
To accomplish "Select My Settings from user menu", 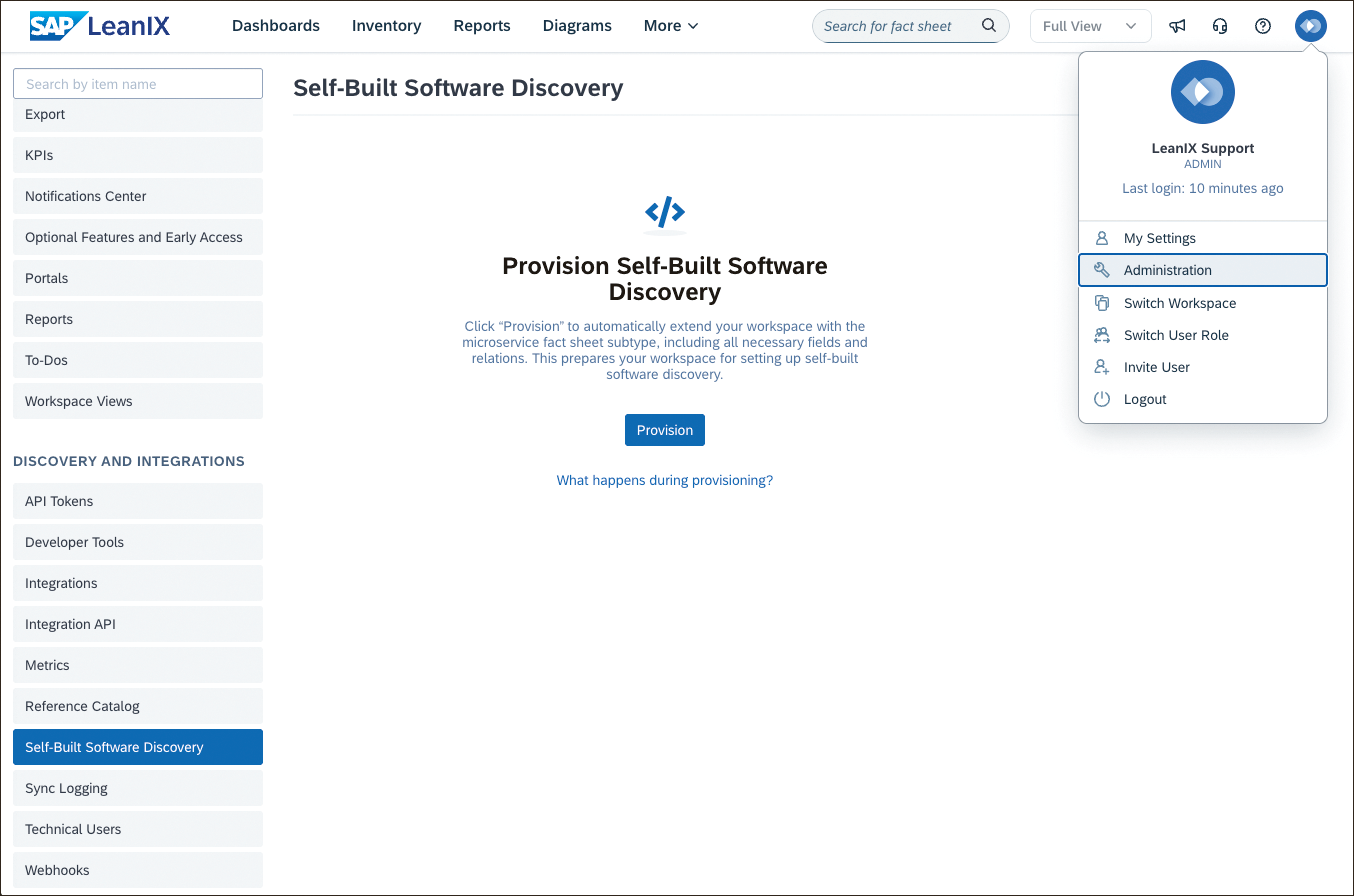I will click(x=1203, y=238).
